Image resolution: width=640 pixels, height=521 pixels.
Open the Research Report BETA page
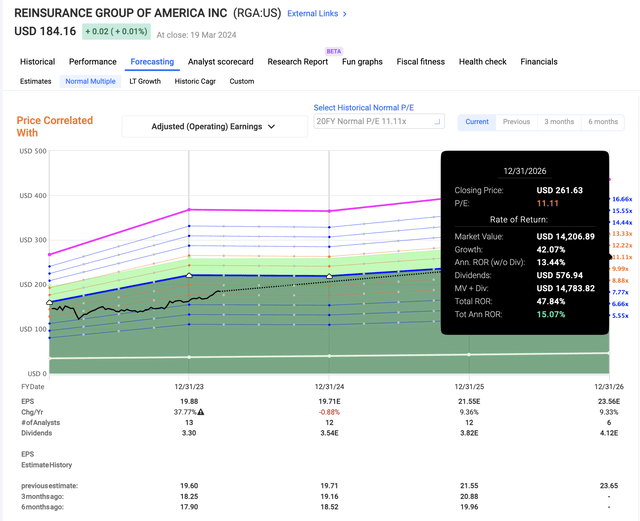pos(297,62)
